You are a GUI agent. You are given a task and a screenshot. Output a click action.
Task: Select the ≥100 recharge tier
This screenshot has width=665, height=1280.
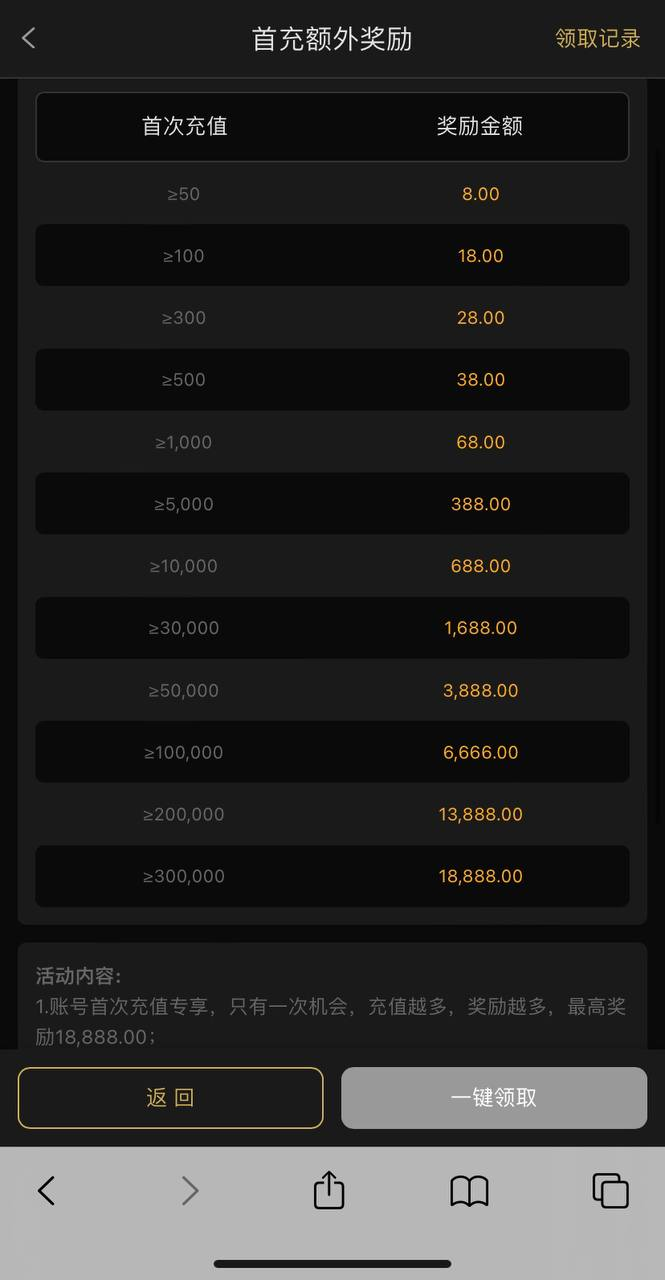pyautogui.click(x=184, y=256)
